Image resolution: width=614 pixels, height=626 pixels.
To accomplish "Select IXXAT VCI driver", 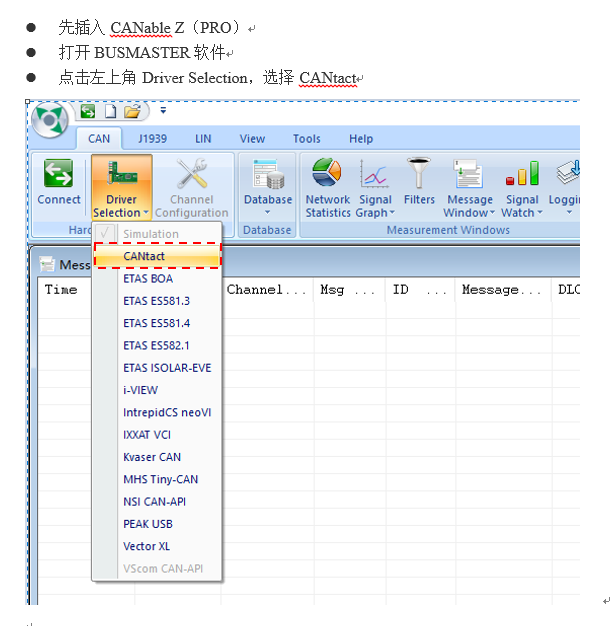I will click(x=157, y=434).
